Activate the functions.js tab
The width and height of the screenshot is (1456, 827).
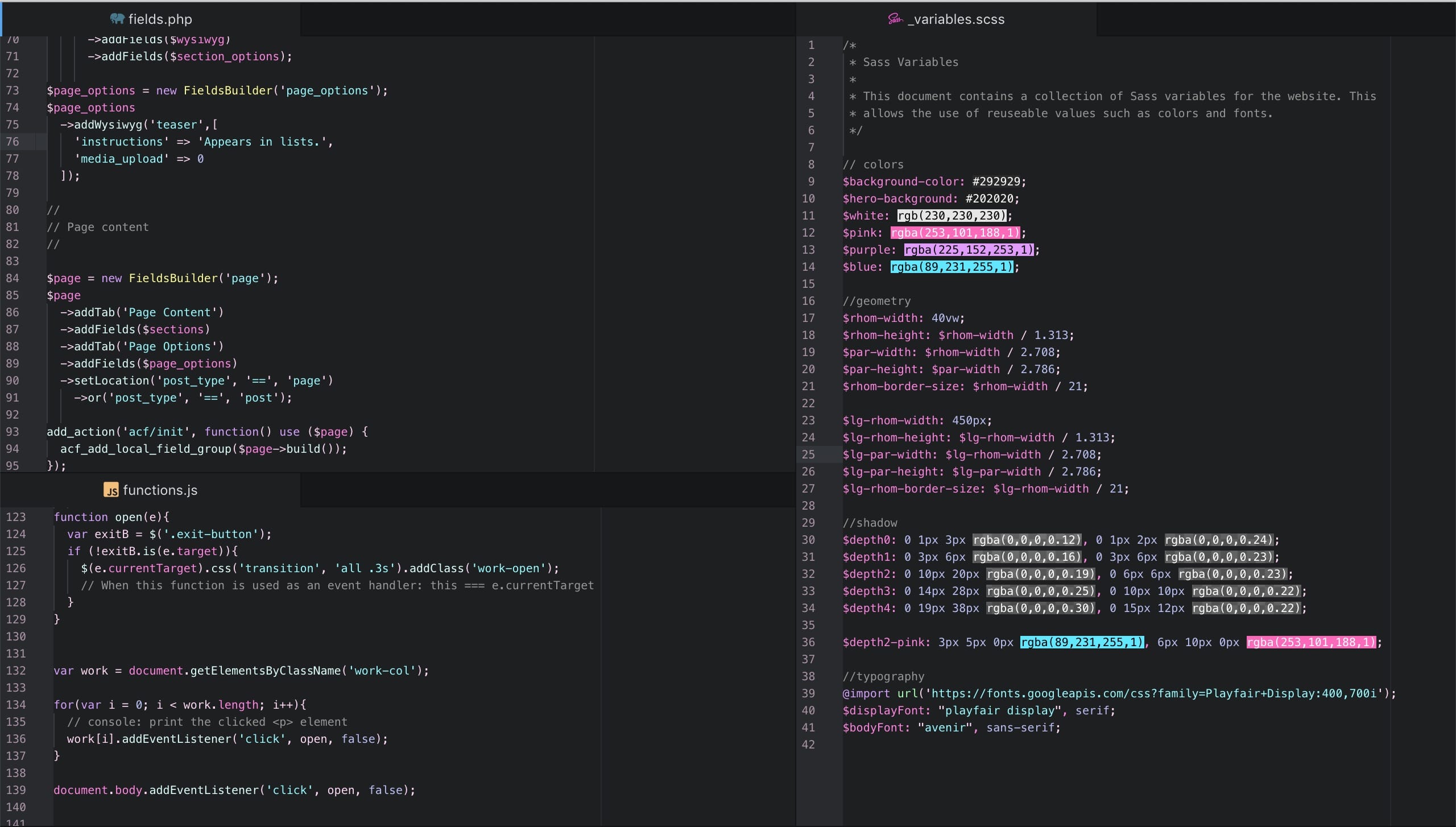[160, 490]
